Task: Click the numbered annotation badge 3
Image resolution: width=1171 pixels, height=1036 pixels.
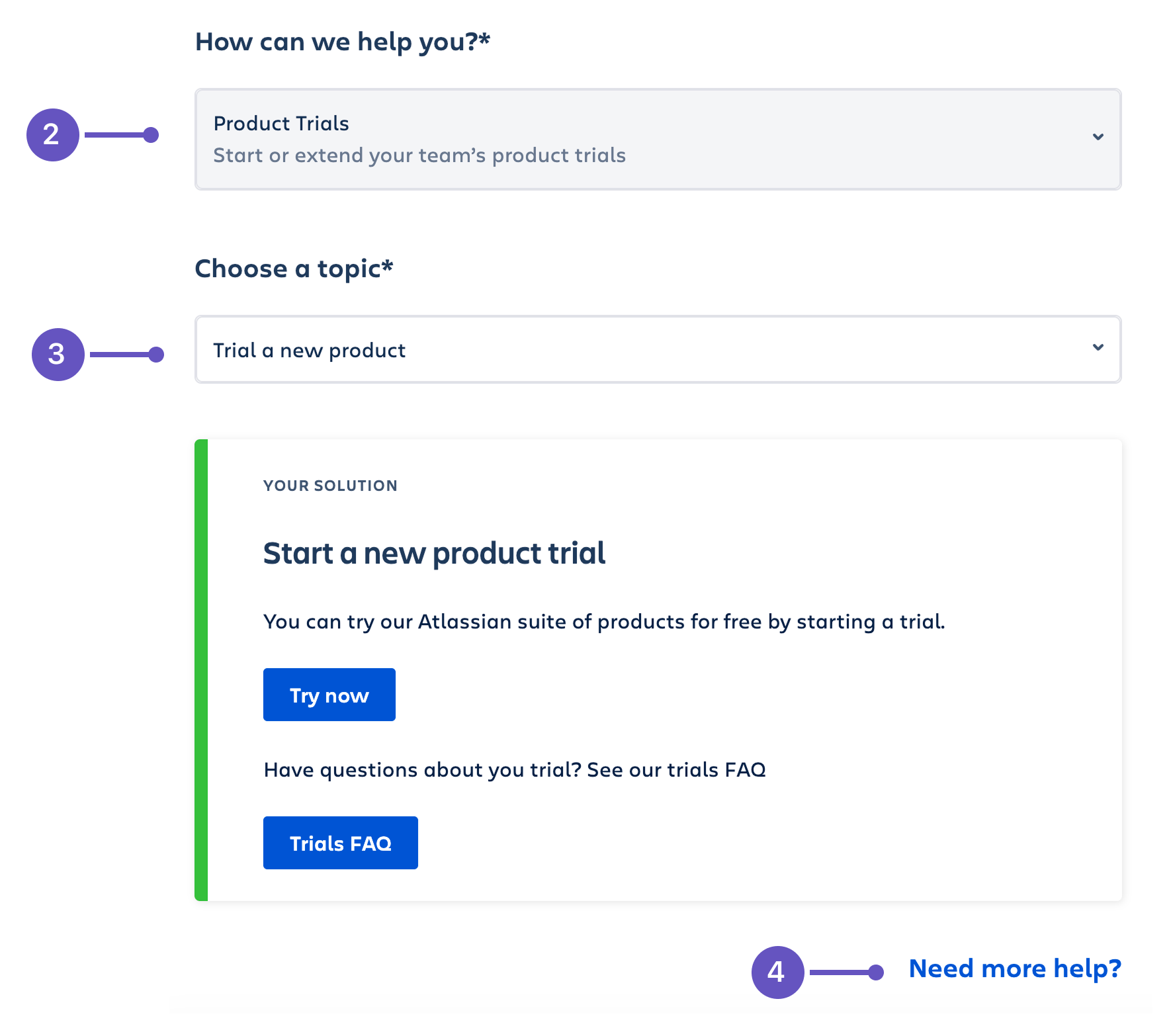Action: [x=58, y=355]
